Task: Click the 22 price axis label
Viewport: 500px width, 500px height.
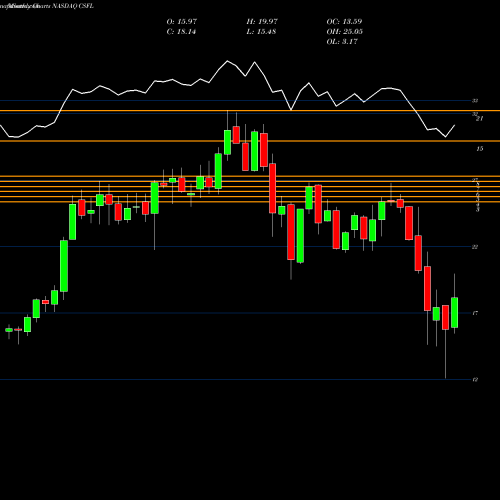Action: tap(475, 247)
